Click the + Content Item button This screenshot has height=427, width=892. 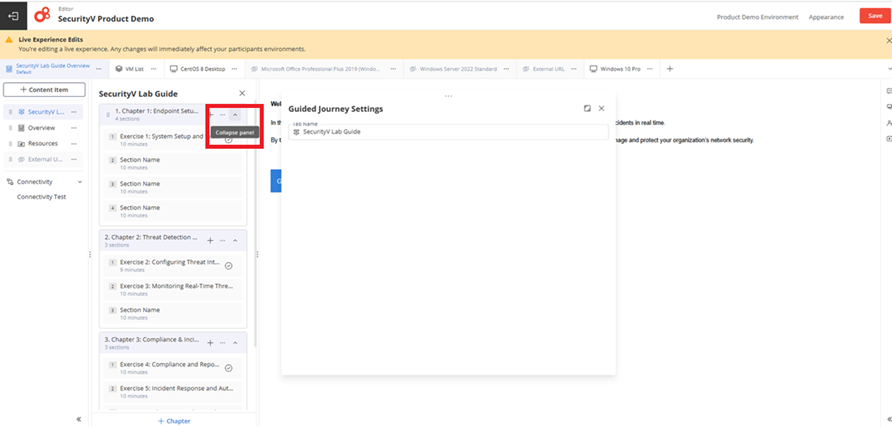(x=44, y=90)
